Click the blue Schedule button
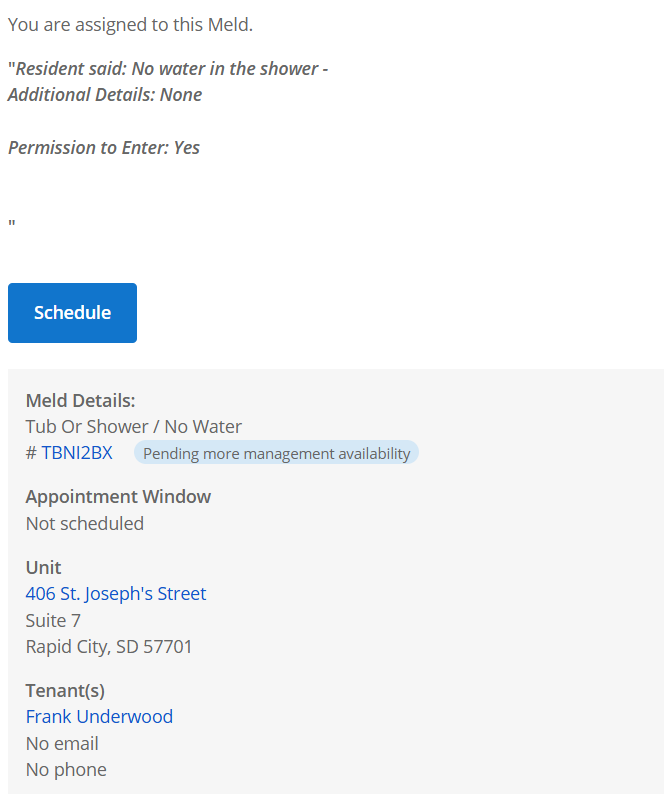 [x=72, y=313]
